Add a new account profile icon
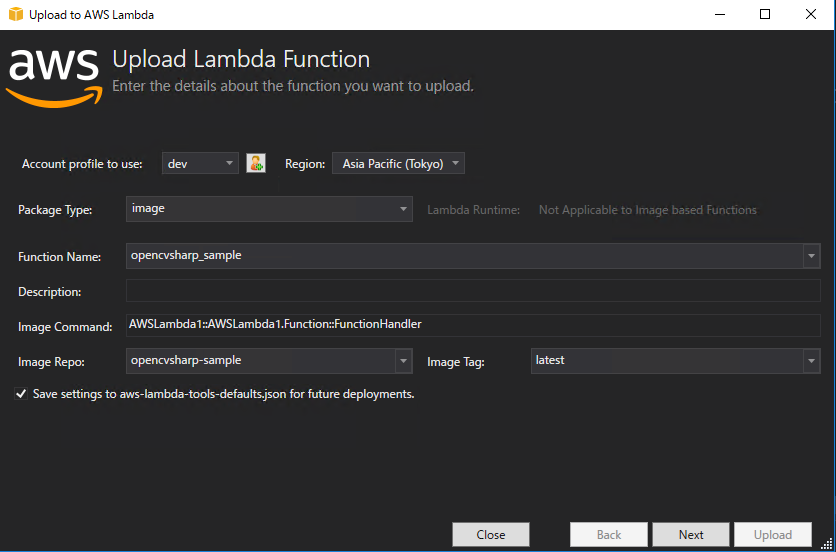The image size is (836, 552). pos(256,163)
